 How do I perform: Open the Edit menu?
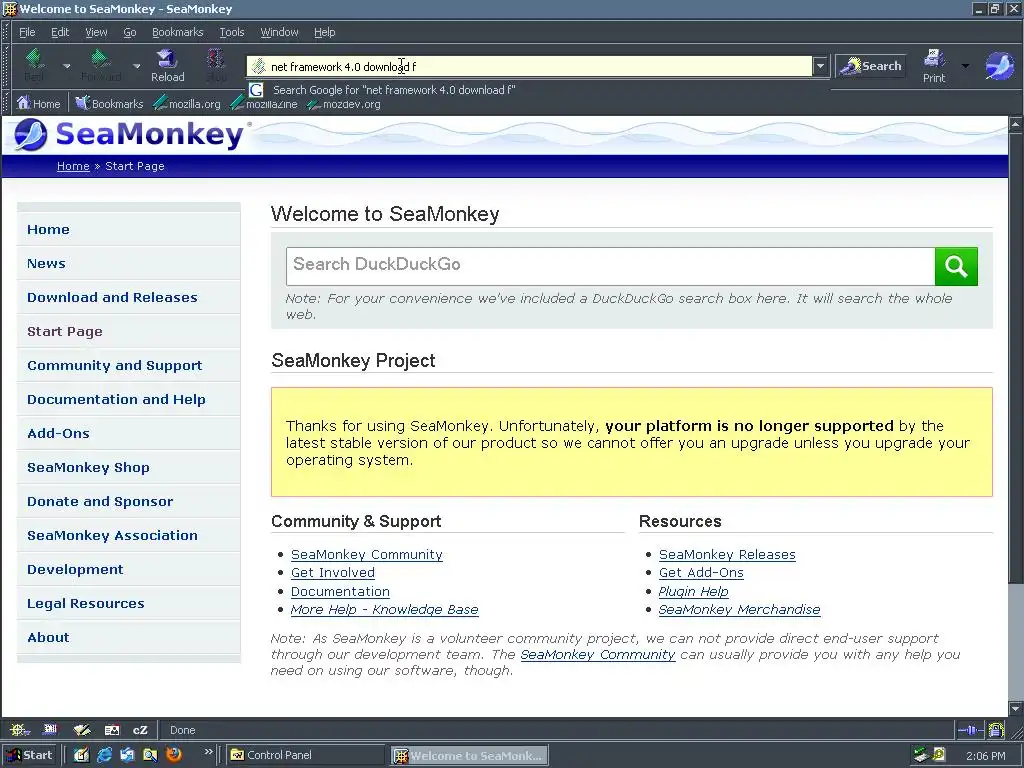tap(59, 32)
